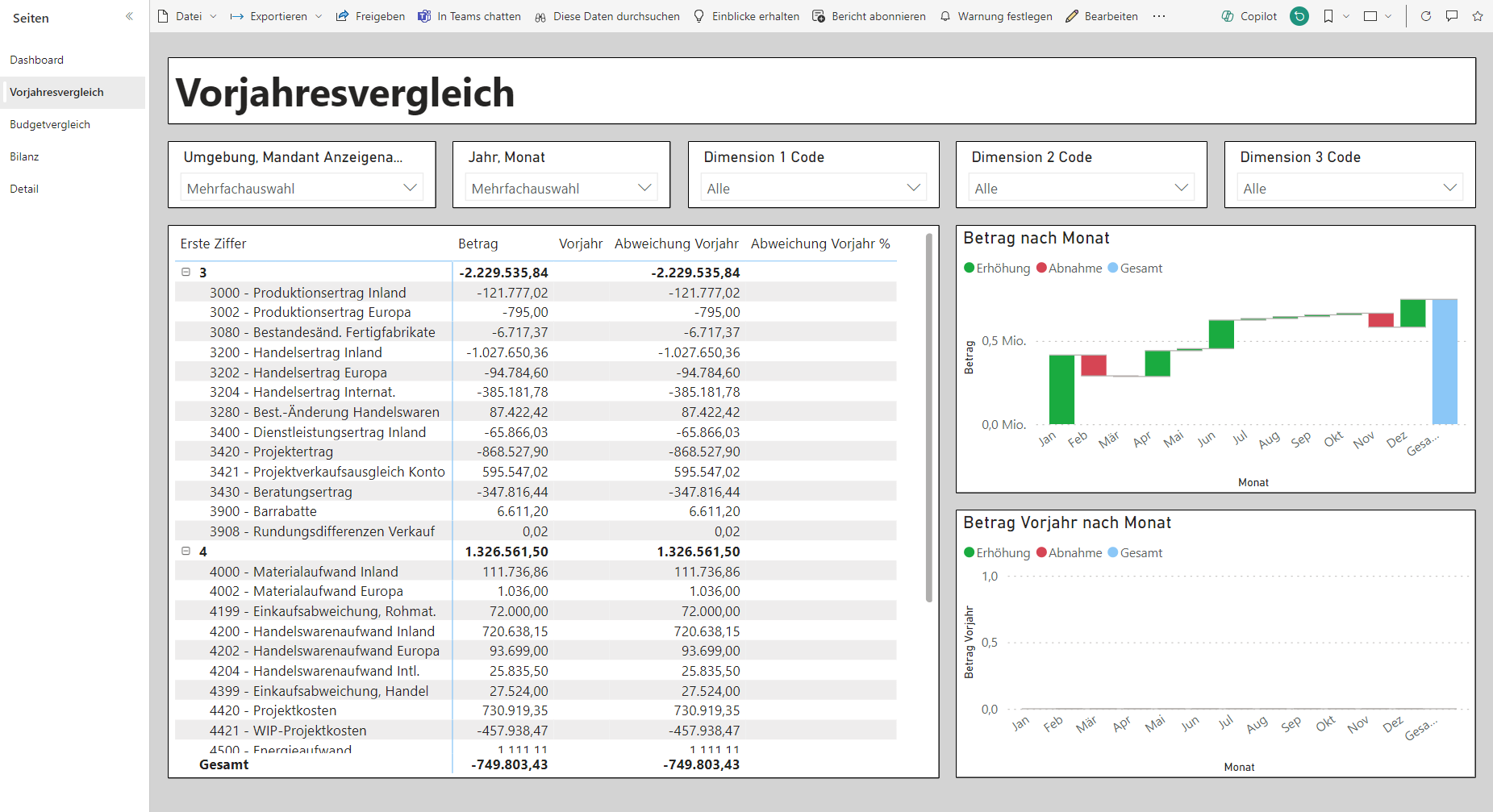Image resolution: width=1493 pixels, height=812 pixels.
Task: Switch to the Budgetvergleich page
Action: pos(50,124)
